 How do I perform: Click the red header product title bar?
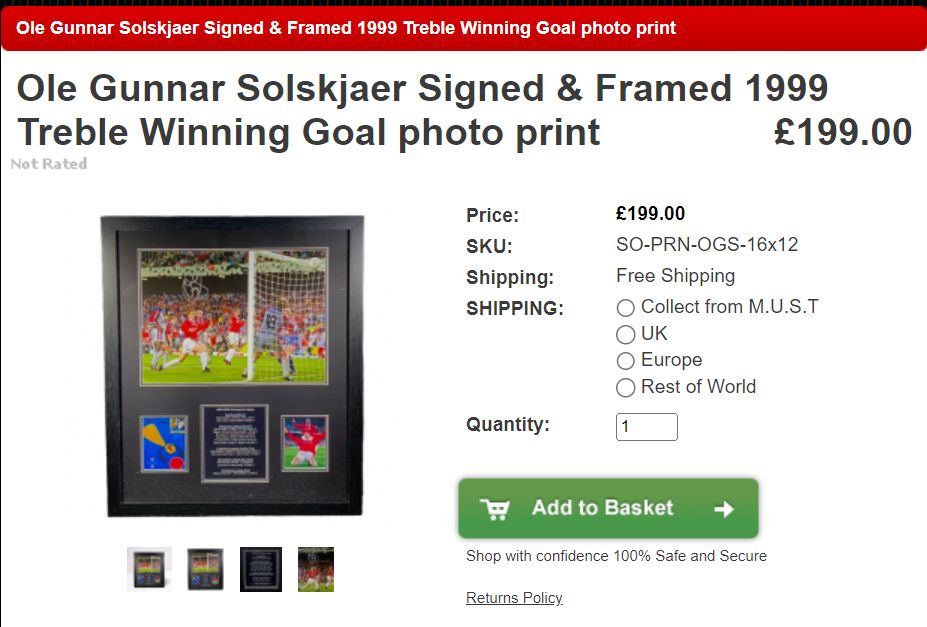click(464, 28)
